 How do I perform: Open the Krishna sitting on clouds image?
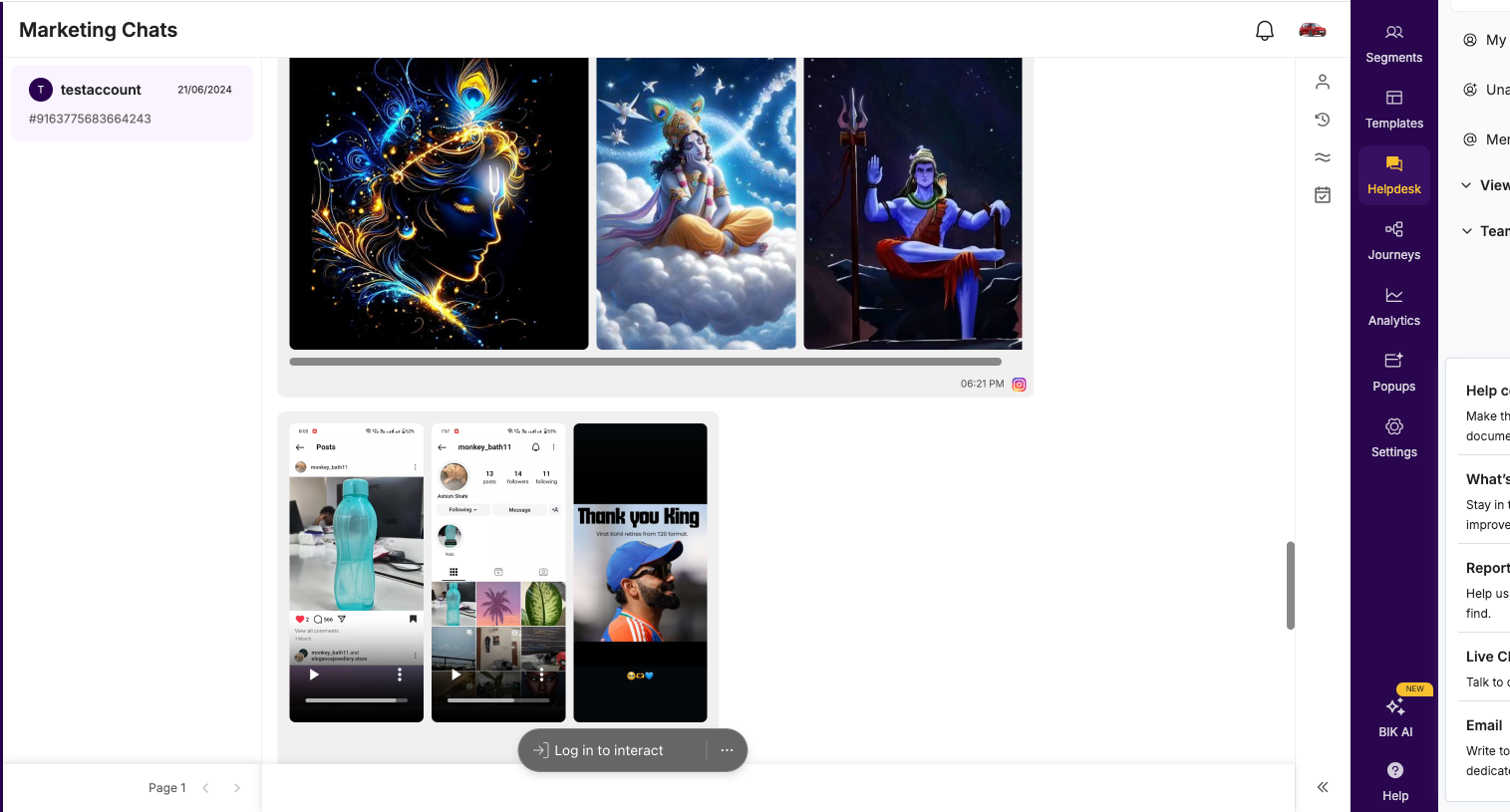(x=696, y=203)
